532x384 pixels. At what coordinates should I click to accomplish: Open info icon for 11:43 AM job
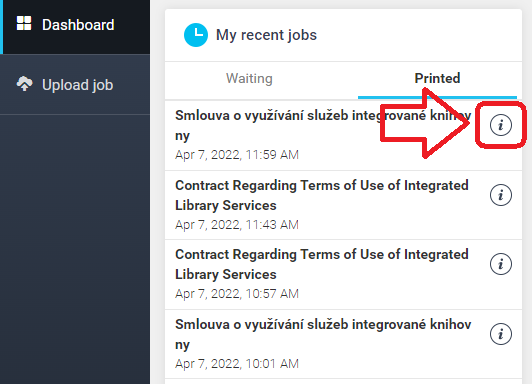pos(501,195)
